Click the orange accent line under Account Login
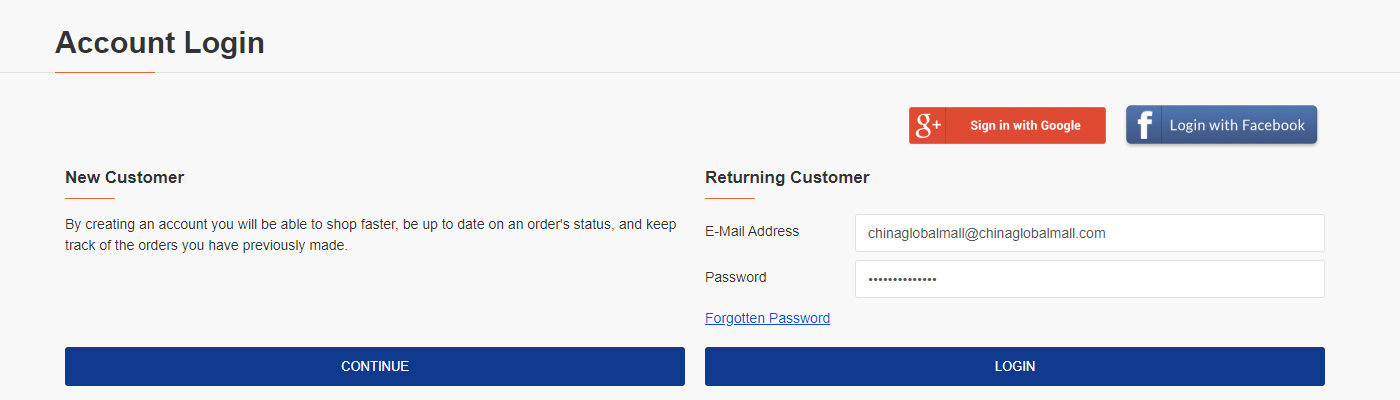Screen dimensions: 1400x400 (105, 72)
